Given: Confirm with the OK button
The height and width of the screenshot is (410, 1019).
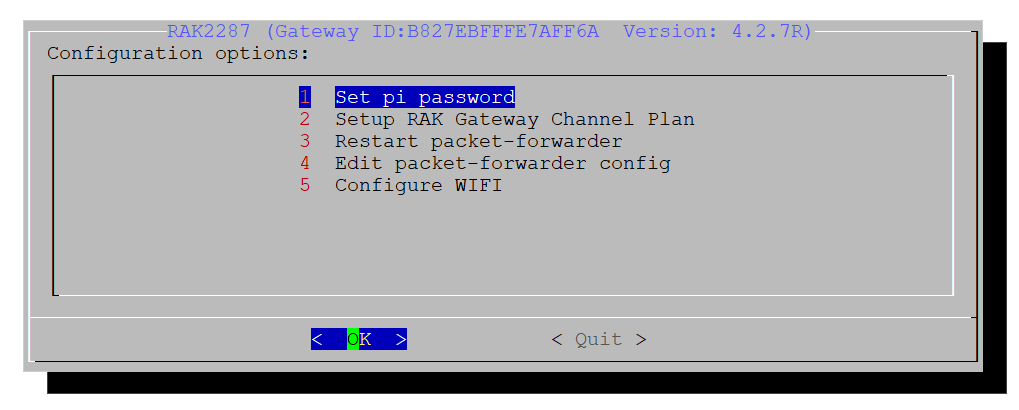Looking at the screenshot, I should click(x=359, y=339).
